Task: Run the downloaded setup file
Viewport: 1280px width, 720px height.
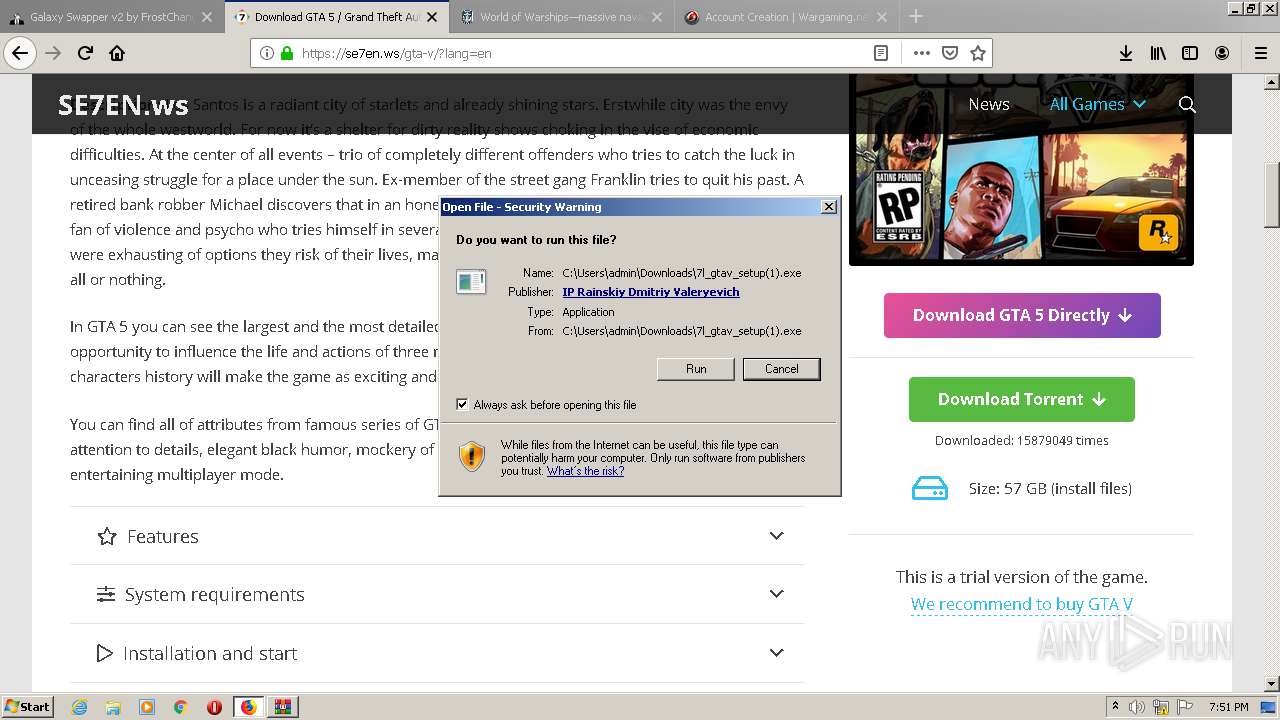Action: coord(696,369)
